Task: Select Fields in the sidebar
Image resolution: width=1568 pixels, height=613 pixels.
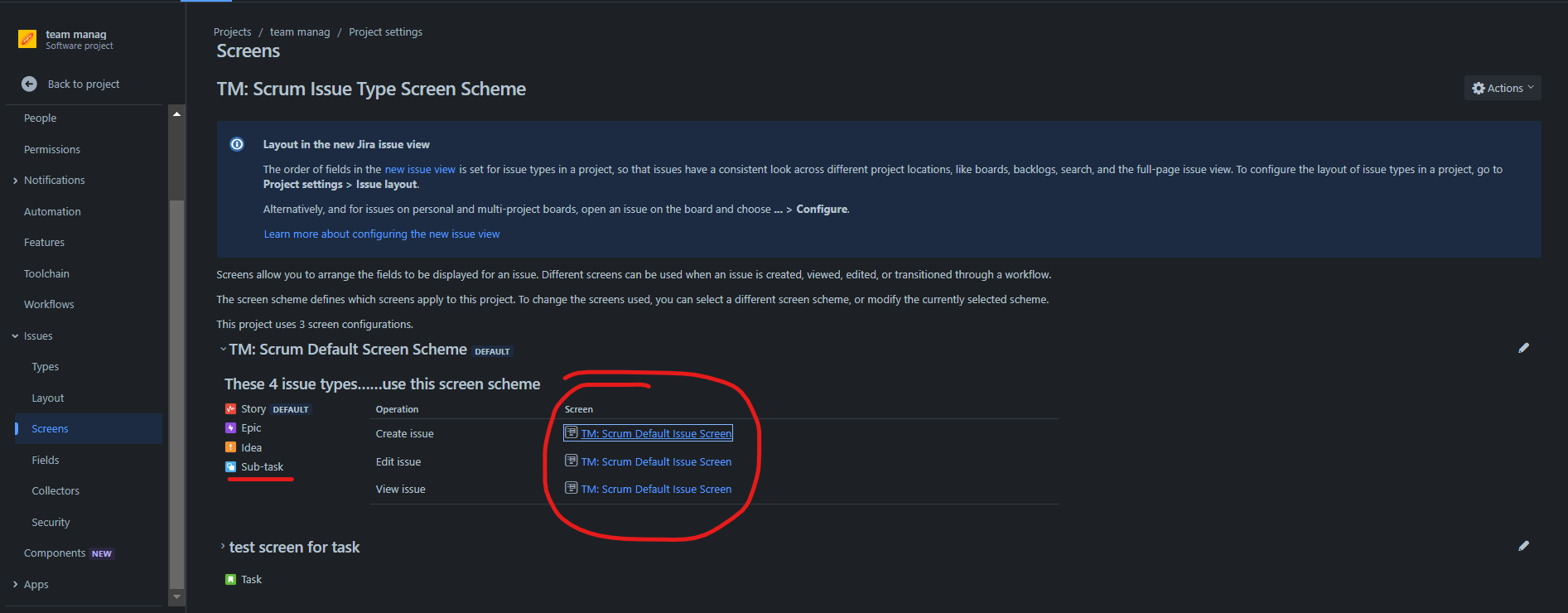Action: [46, 460]
